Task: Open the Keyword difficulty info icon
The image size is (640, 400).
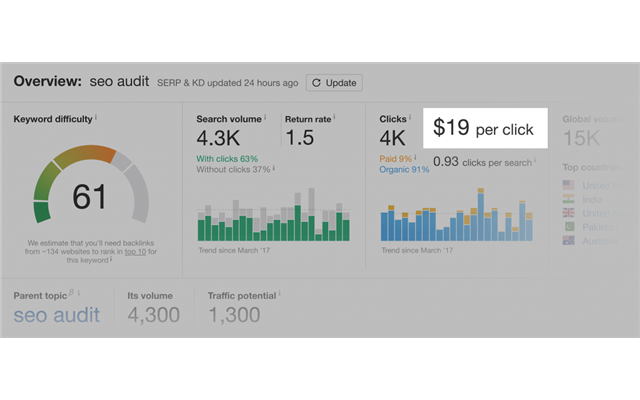Action: click(97, 118)
